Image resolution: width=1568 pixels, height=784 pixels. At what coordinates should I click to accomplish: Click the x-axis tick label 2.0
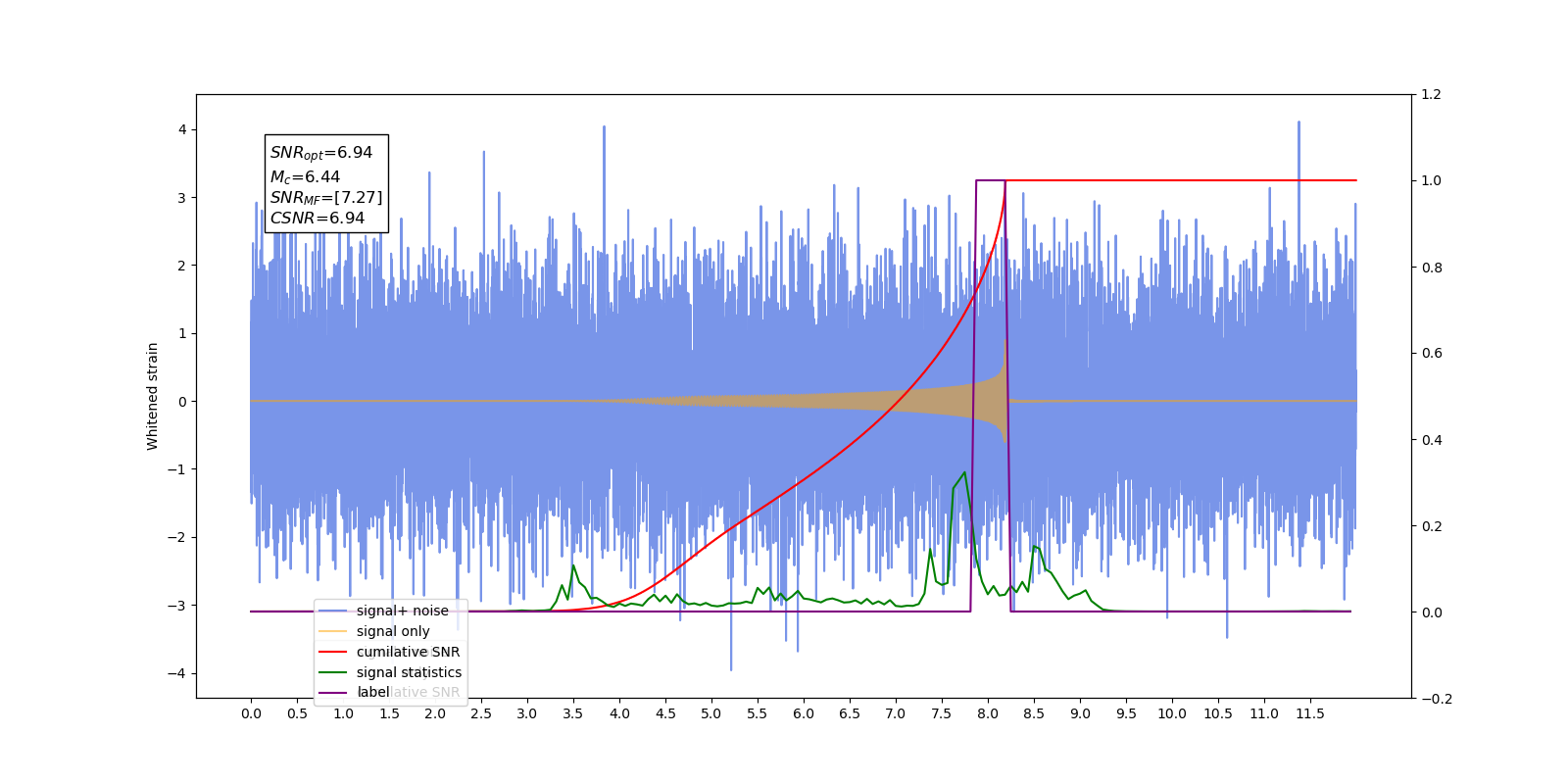[x=435, y=713]
